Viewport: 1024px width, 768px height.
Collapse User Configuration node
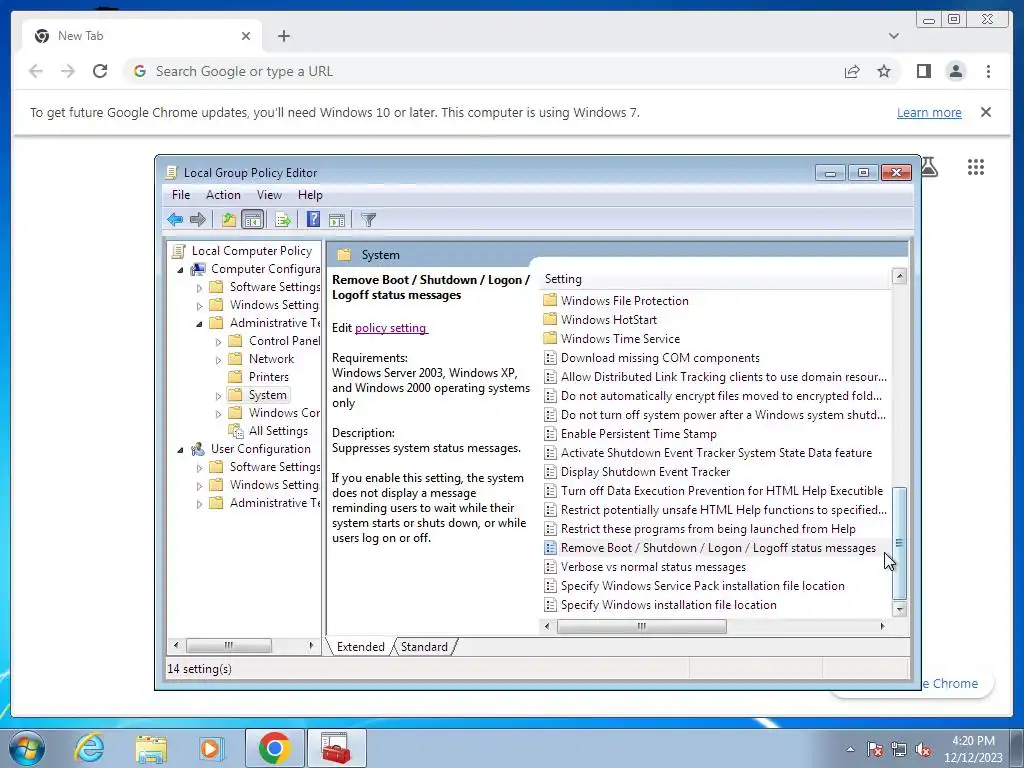[181, 450]
